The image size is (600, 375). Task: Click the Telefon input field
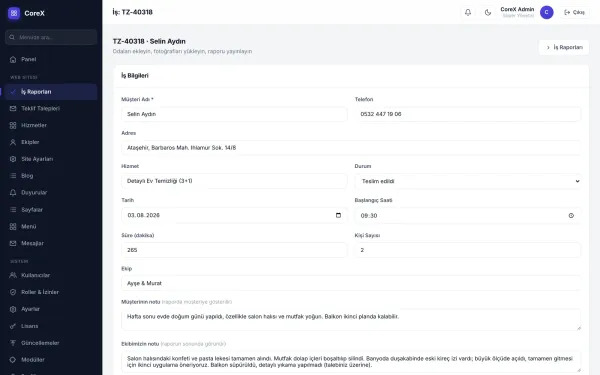468,114
